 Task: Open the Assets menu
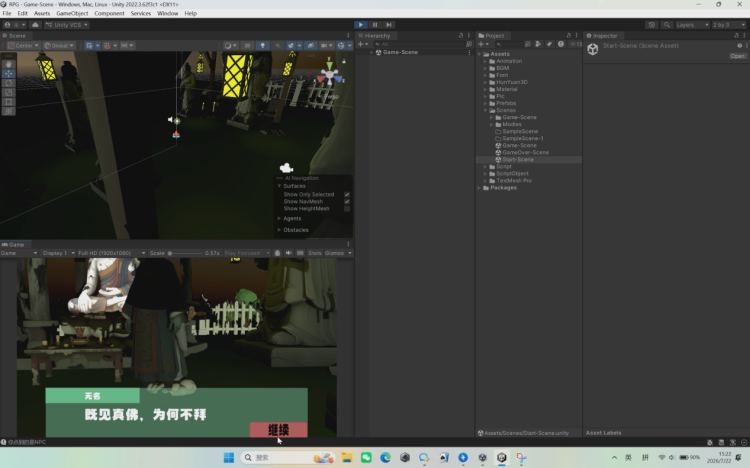42,13
